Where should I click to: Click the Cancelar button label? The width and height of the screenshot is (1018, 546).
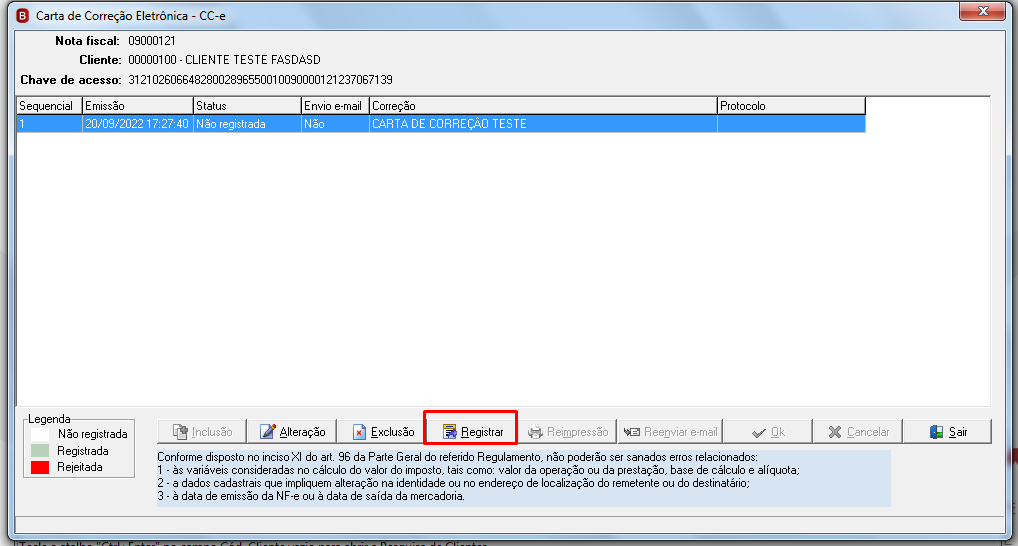pyautogui.click(x=868, y=432)
